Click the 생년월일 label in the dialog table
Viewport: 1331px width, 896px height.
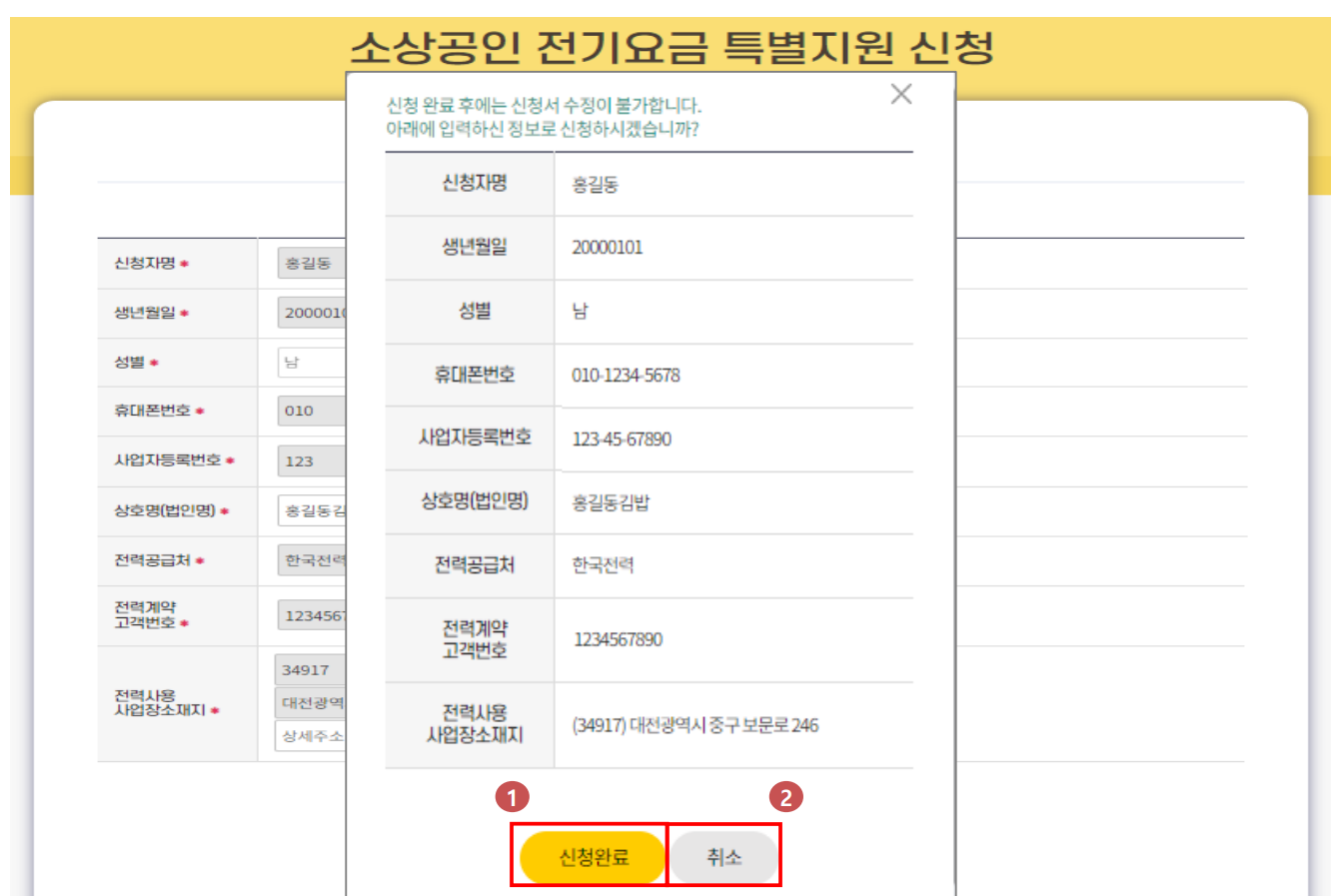475,247
